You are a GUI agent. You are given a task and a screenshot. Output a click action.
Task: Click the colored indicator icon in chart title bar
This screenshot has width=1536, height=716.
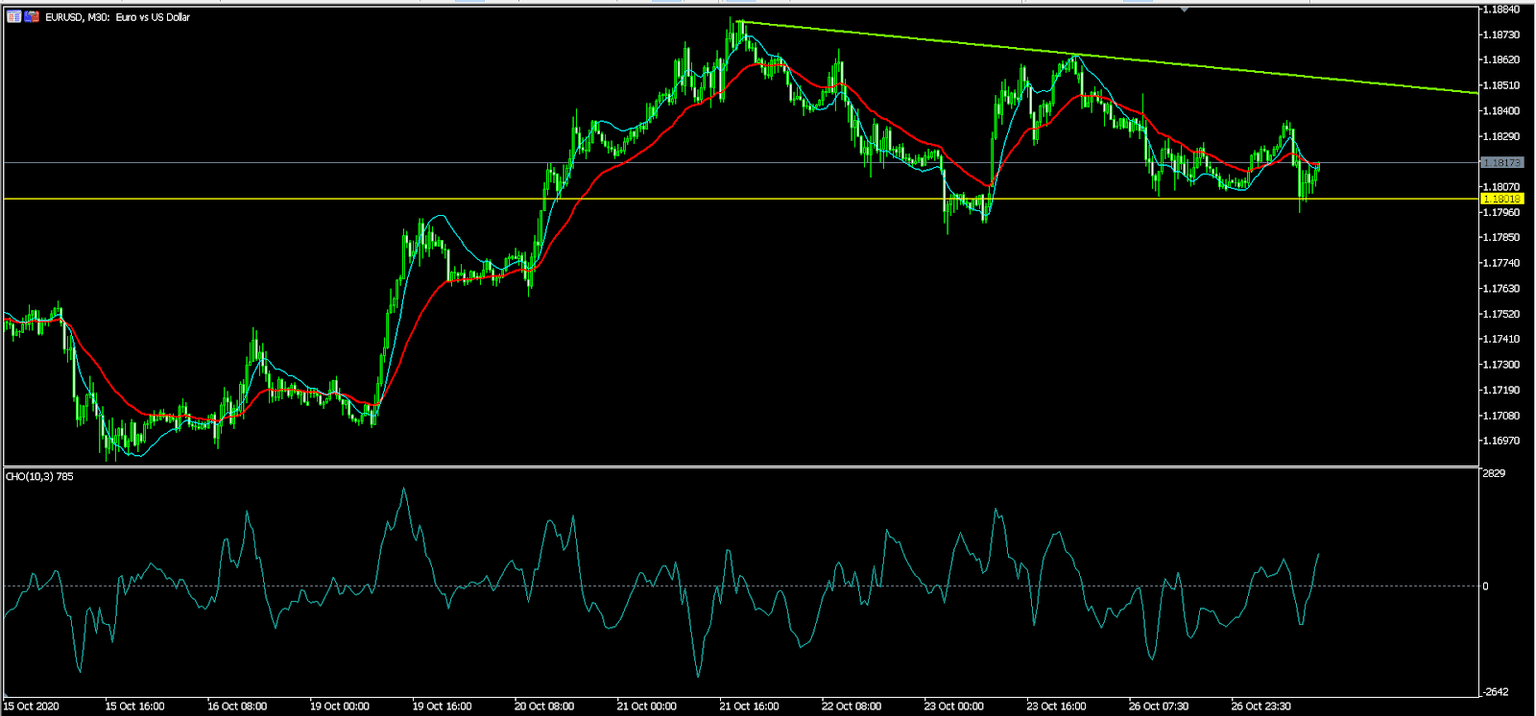(30, 16)
